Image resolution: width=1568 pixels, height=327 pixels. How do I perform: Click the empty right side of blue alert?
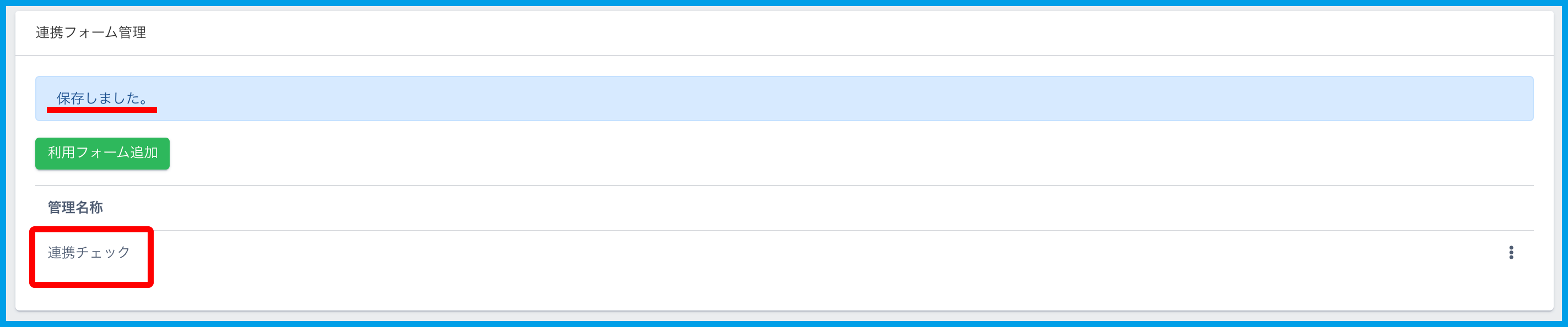[1218, 99]
